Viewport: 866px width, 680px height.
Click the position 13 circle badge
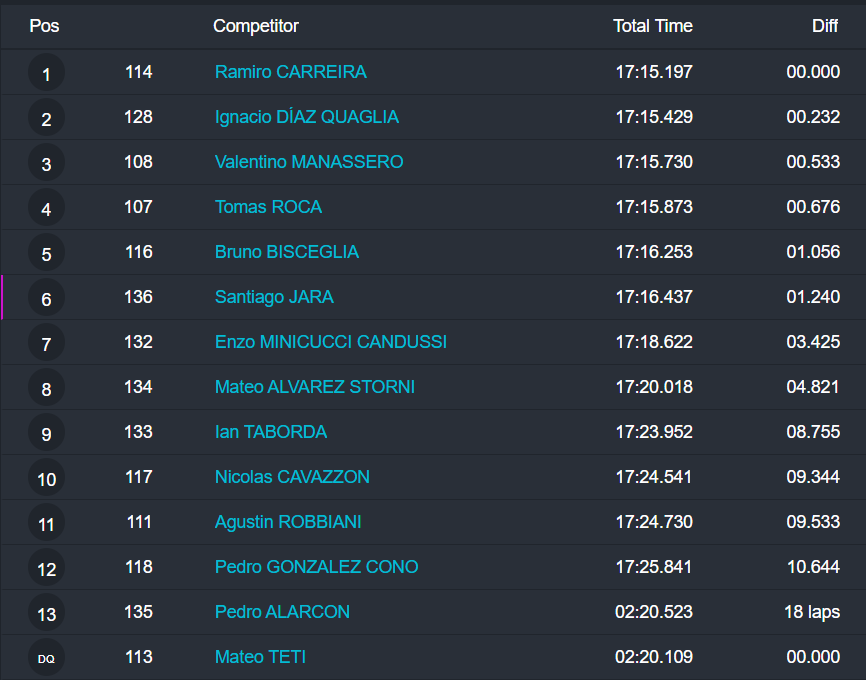click(46, 613)
